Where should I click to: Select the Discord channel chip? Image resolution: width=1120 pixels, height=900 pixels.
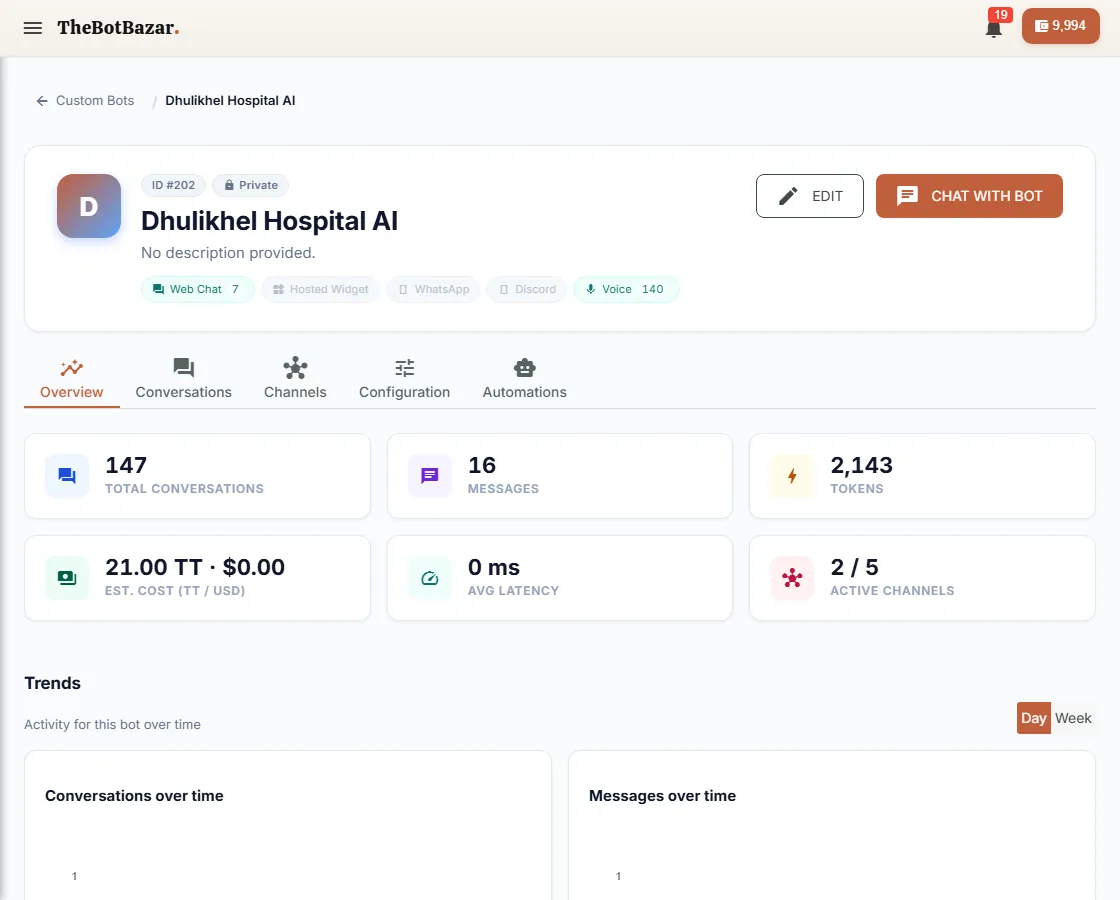point(527,289)
